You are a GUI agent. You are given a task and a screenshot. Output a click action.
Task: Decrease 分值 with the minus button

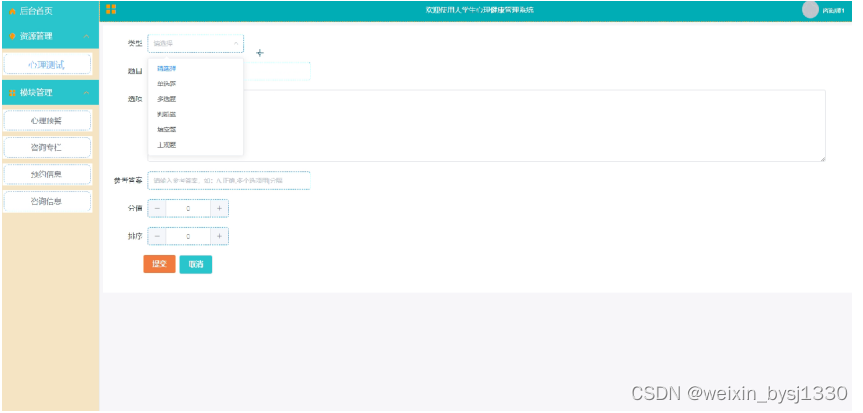pos(157,209)
